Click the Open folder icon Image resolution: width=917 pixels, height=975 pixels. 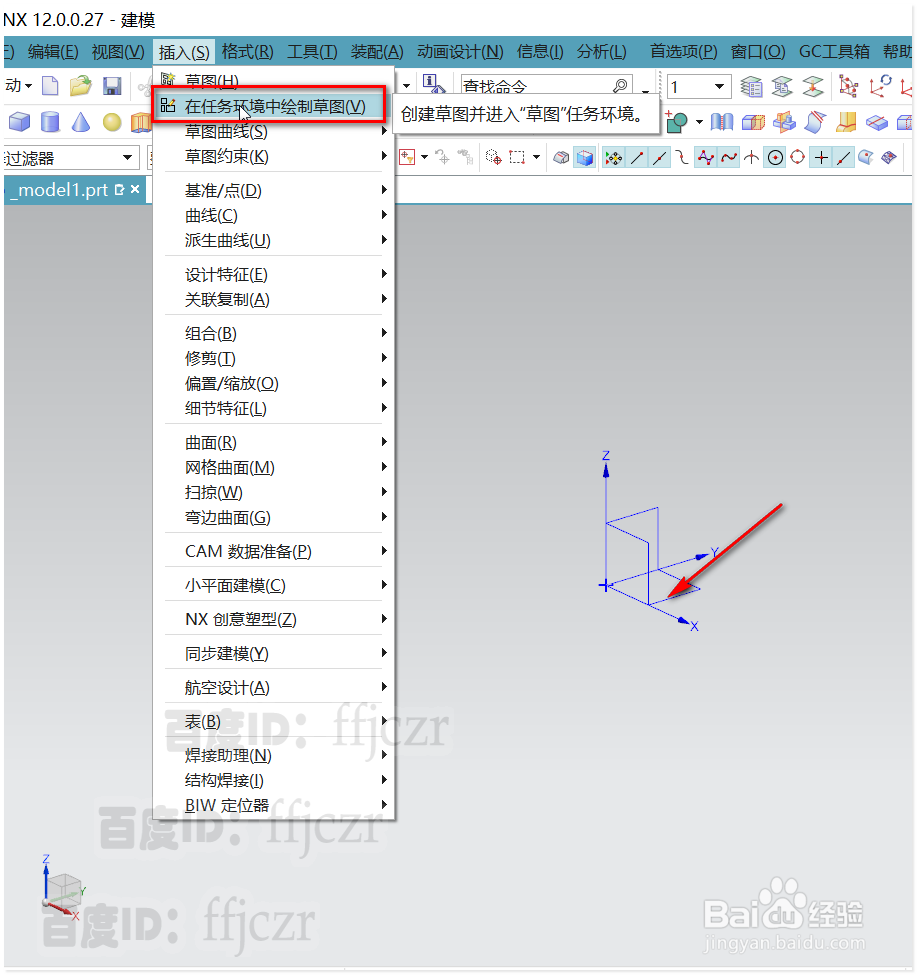[80, 86]
